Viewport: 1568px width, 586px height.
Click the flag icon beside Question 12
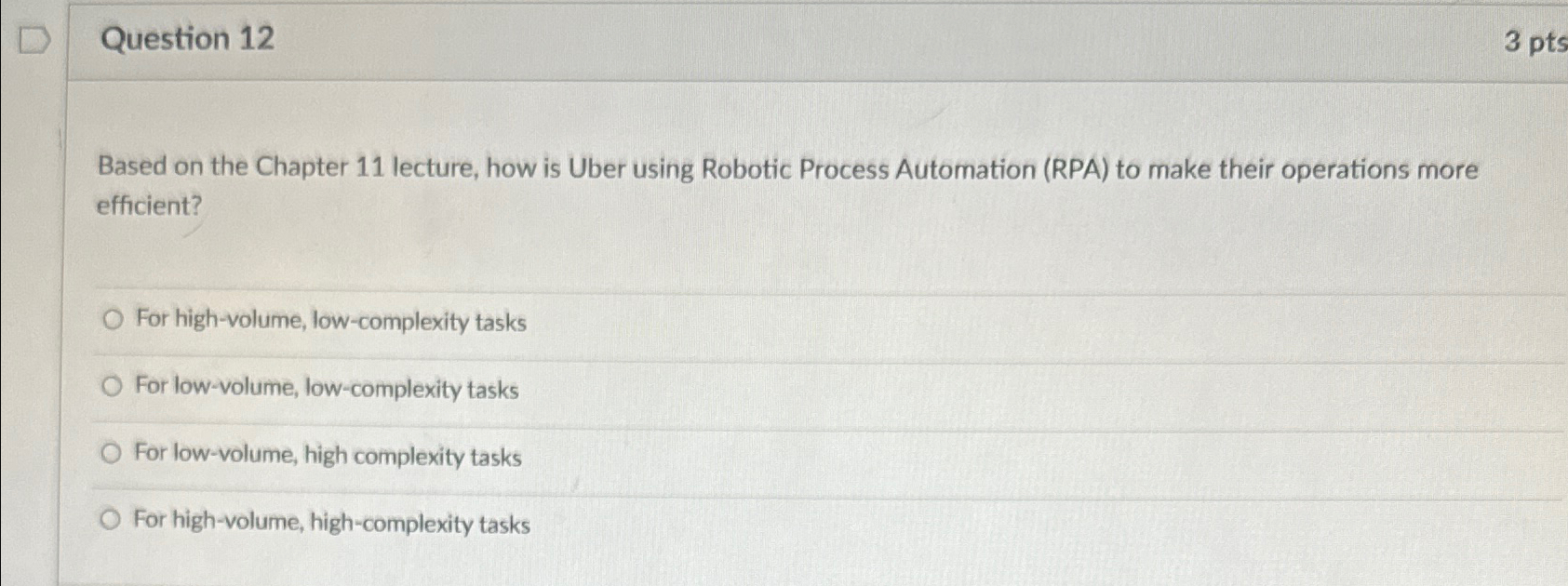tap(36, 37)
